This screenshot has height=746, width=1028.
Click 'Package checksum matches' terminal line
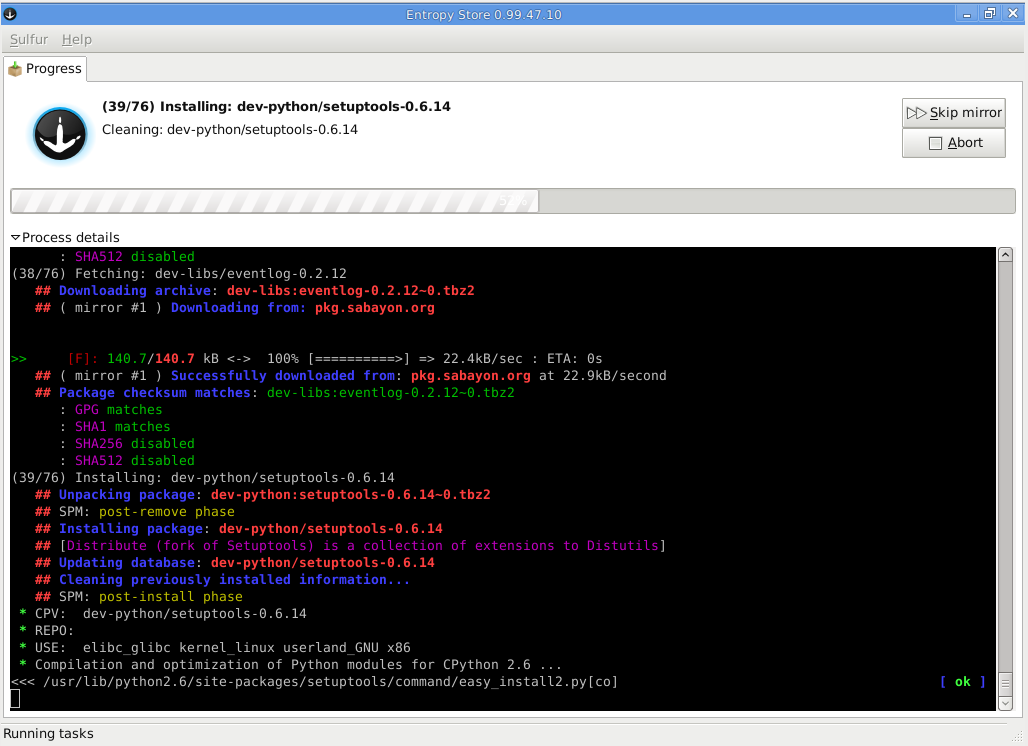coord(275,393)
